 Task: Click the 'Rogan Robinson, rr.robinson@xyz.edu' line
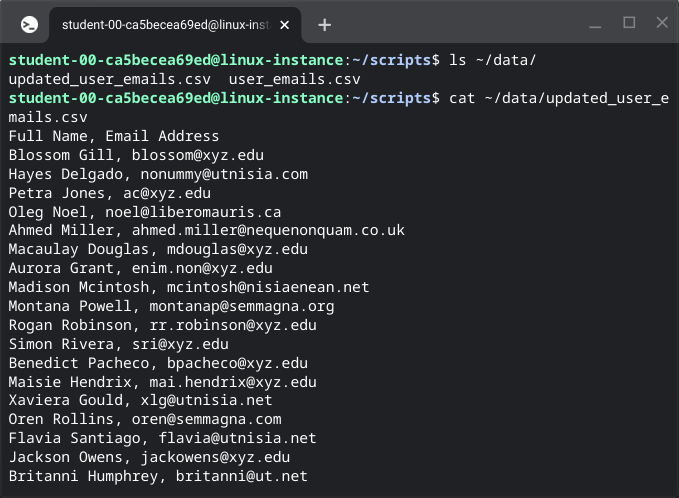(x=162, y=325)
